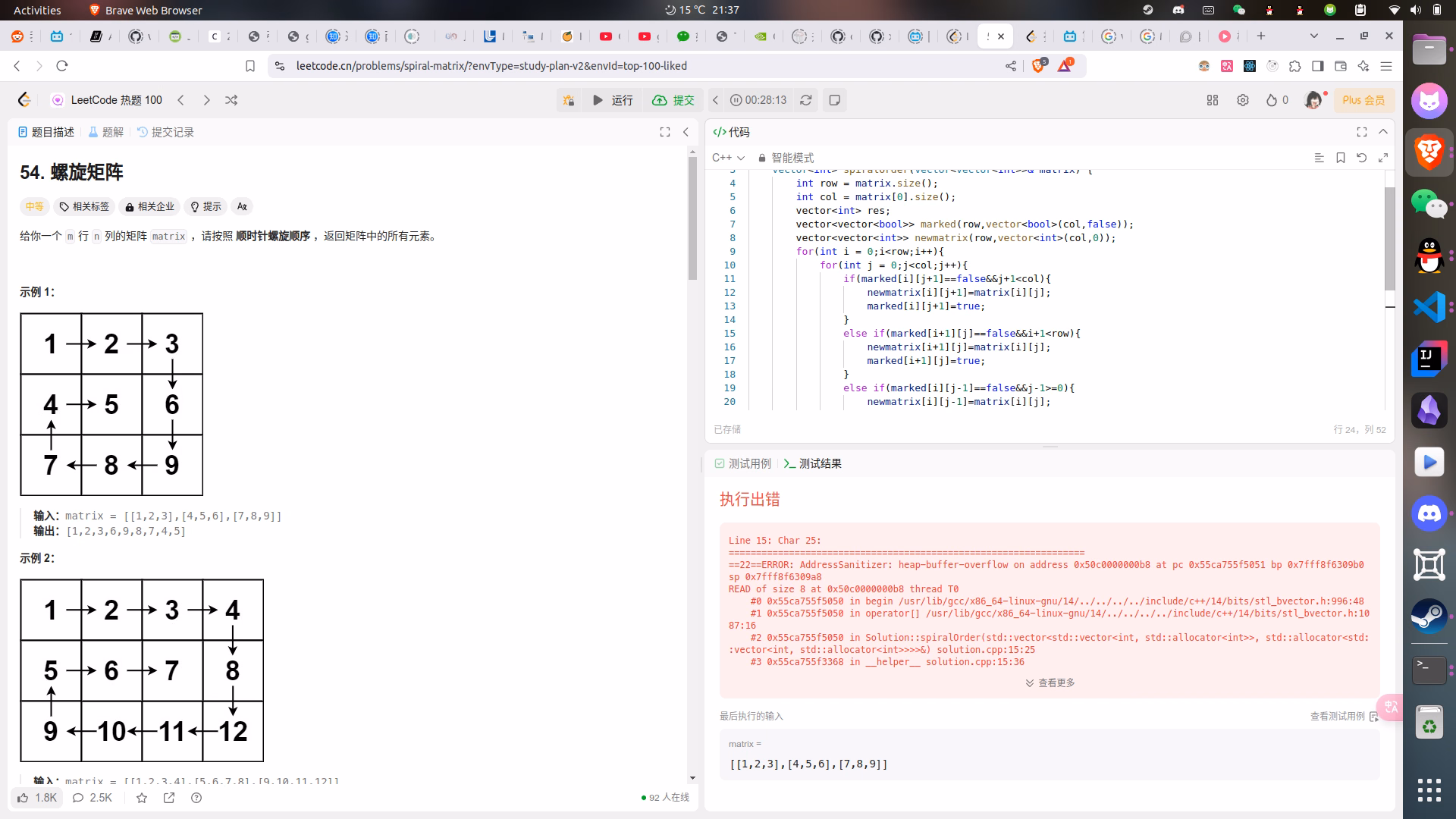Expand the editor to fullscreen
Screen dimensions: 1456x819
pyautogui.click(x=1382, y=158)
